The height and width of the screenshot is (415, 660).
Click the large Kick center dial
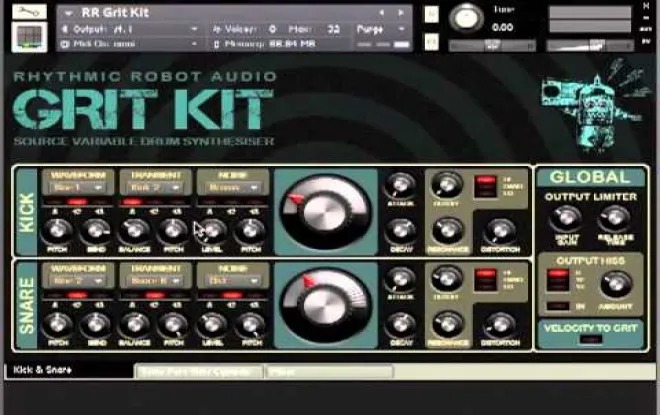click(x=325, y=212)
